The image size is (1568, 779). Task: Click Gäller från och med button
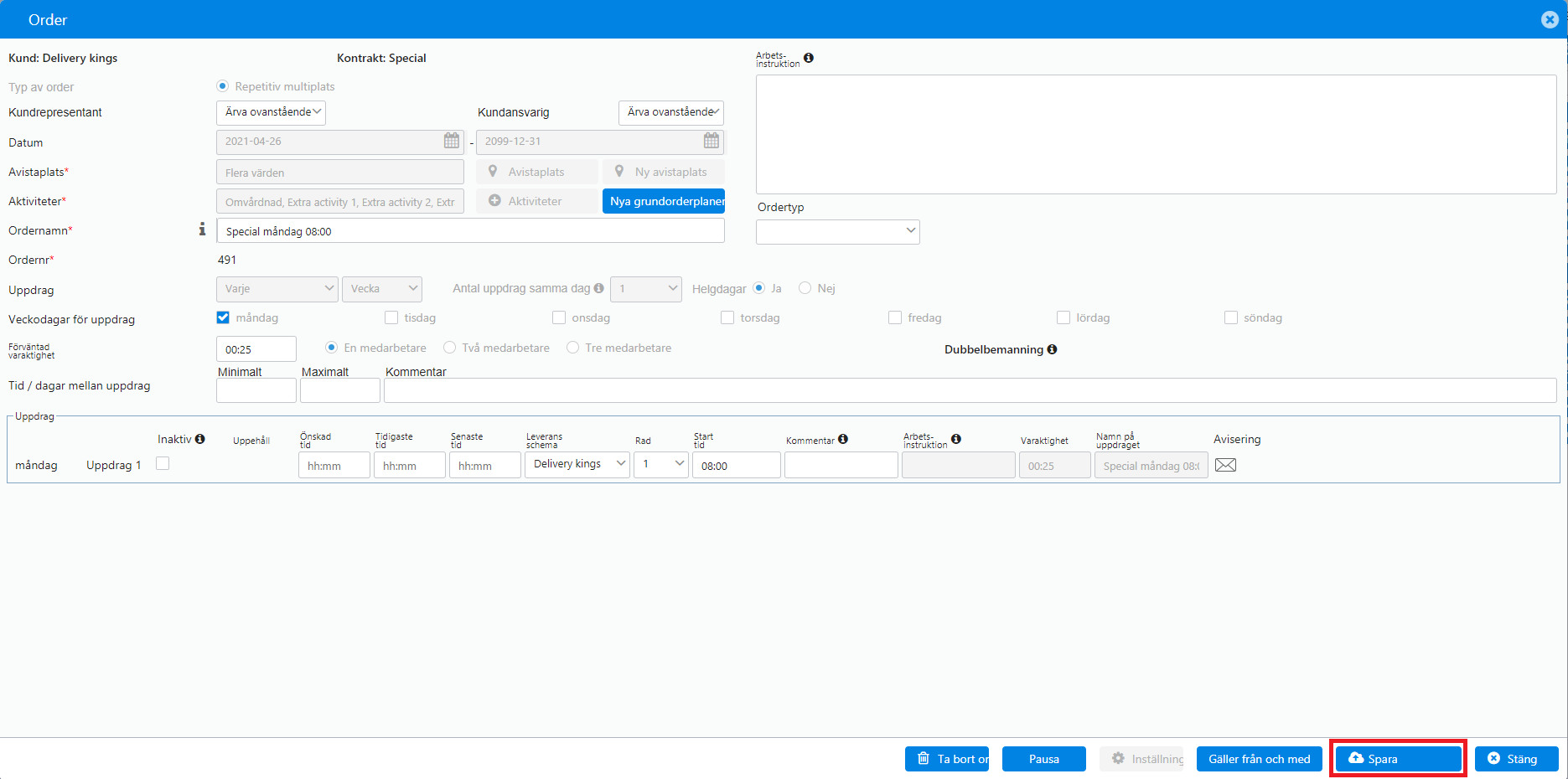1260,759
